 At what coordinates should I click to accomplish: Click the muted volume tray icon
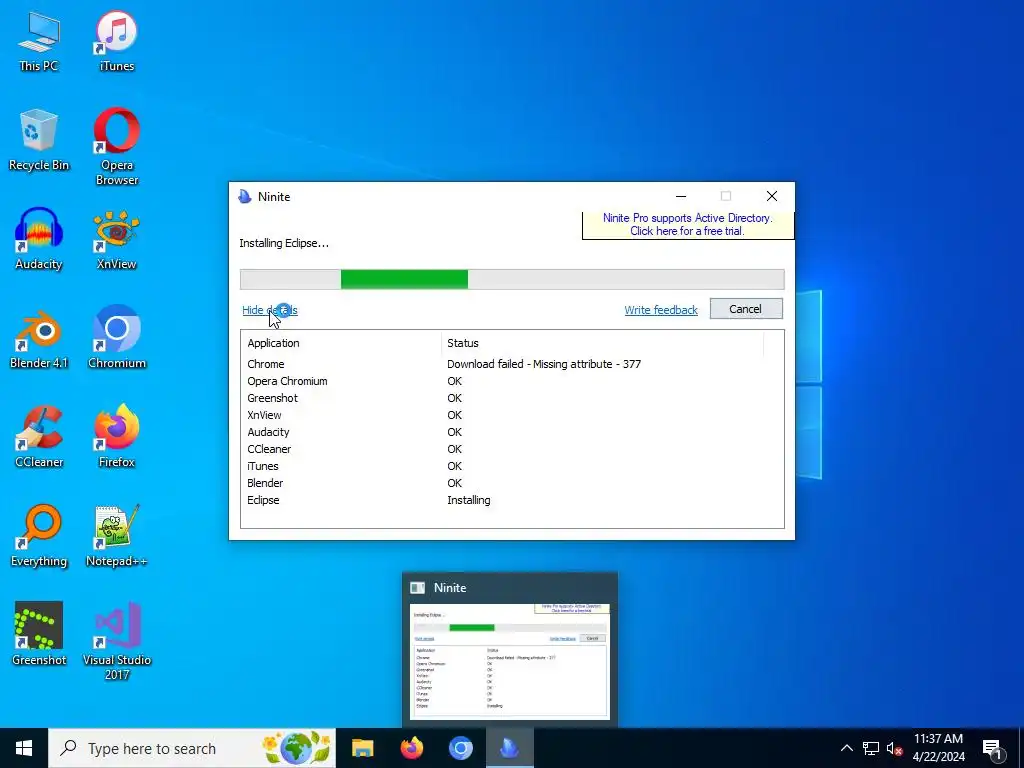pos(894,748)
